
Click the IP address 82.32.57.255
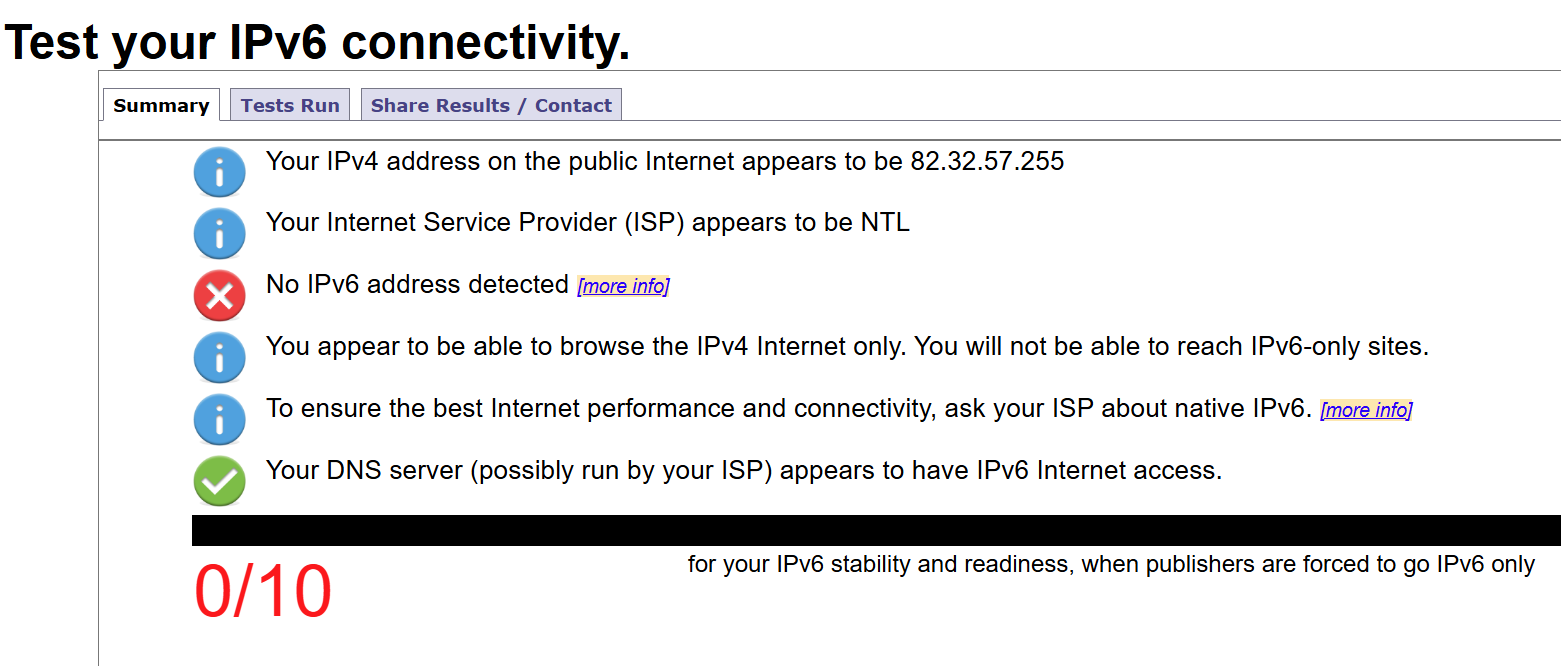[x=987, y=161]
